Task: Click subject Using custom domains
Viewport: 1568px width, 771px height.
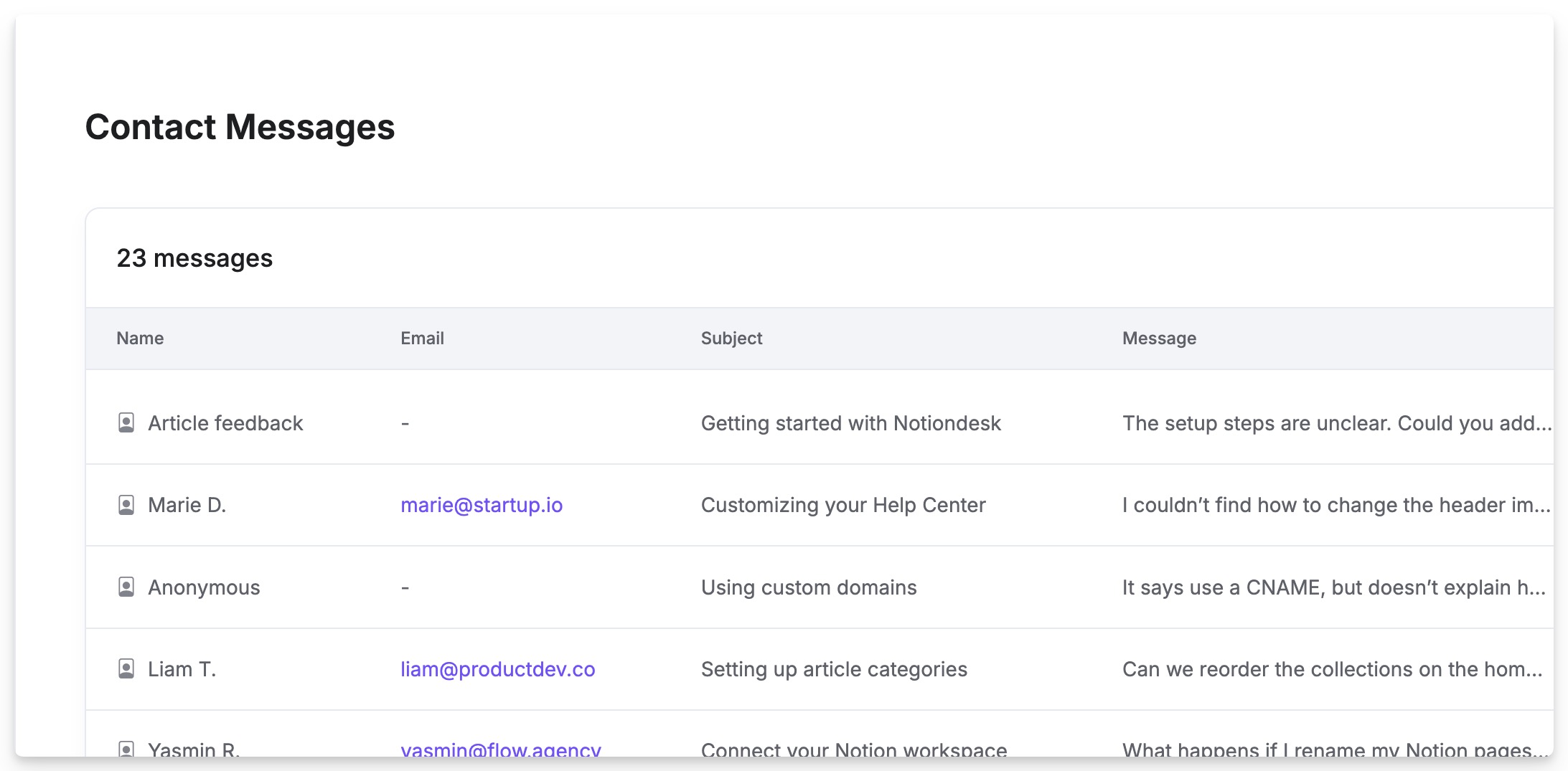Action: coord(809,587)
